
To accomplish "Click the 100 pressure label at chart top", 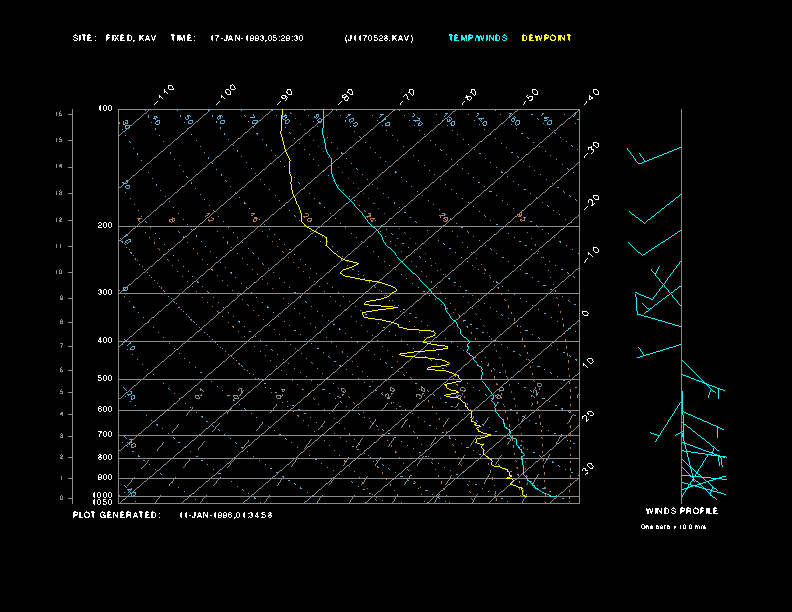I will [x=105, y=108].
